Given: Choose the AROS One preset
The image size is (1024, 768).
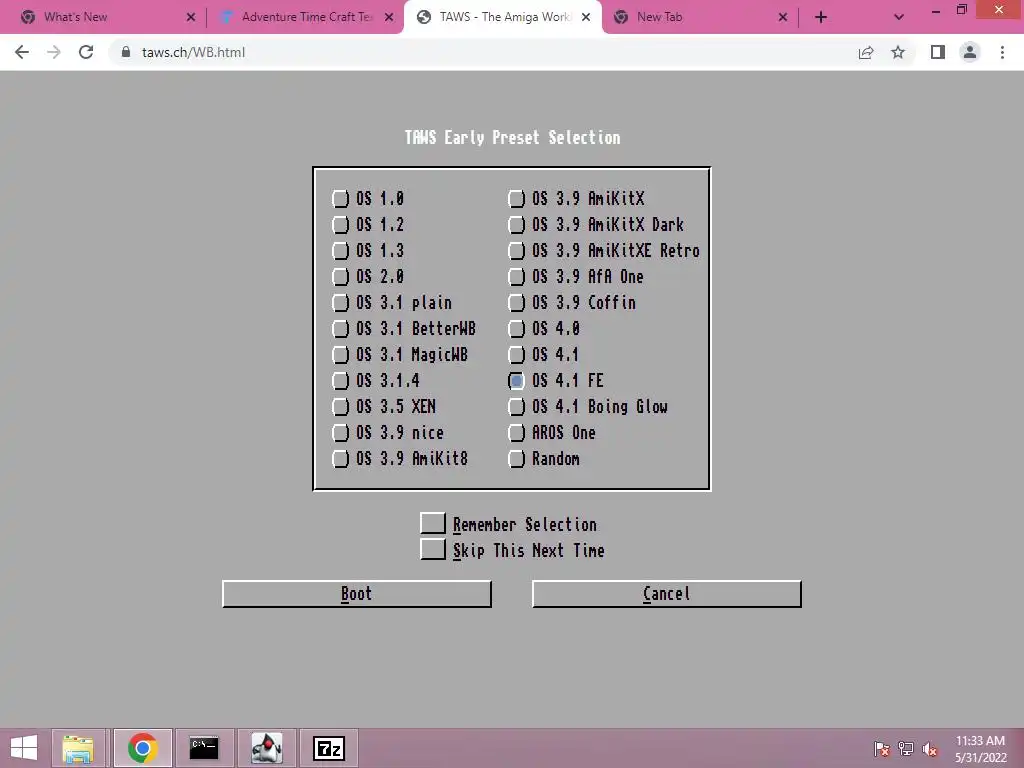Looking at the screenshot, I should tap(516, 433).
